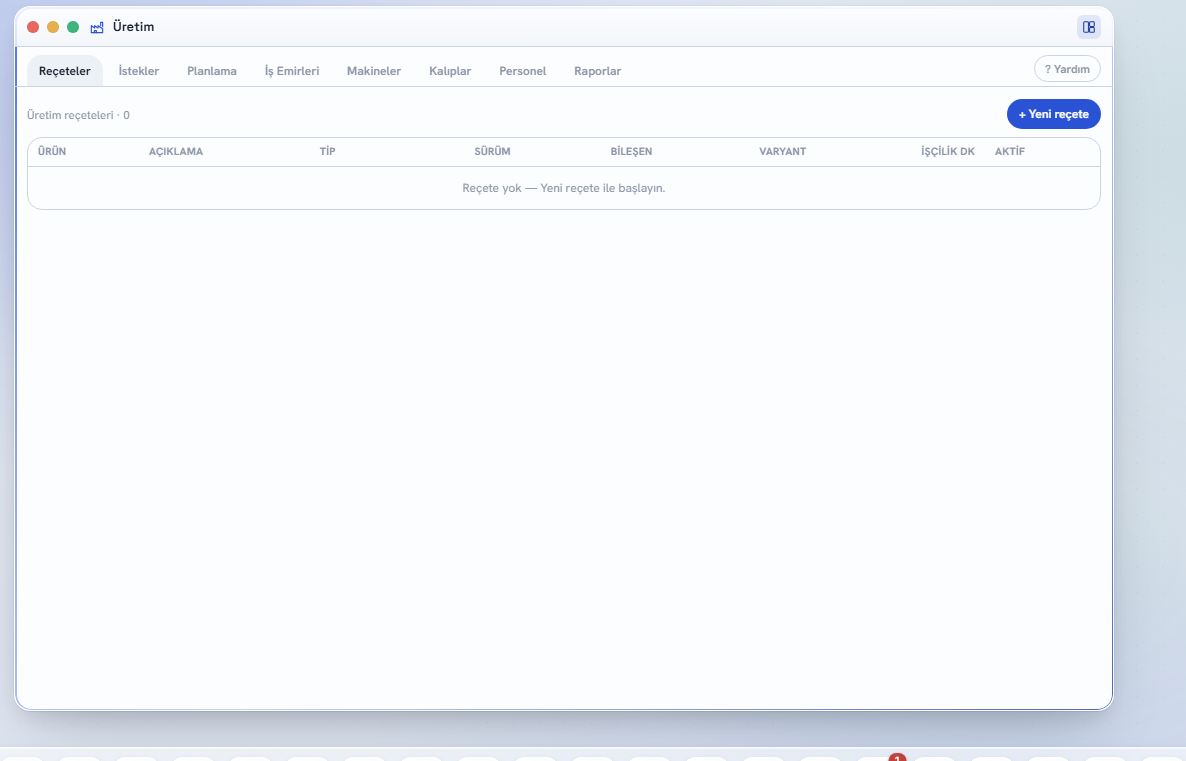Open the Reçeteler tab

click(65, 71)
